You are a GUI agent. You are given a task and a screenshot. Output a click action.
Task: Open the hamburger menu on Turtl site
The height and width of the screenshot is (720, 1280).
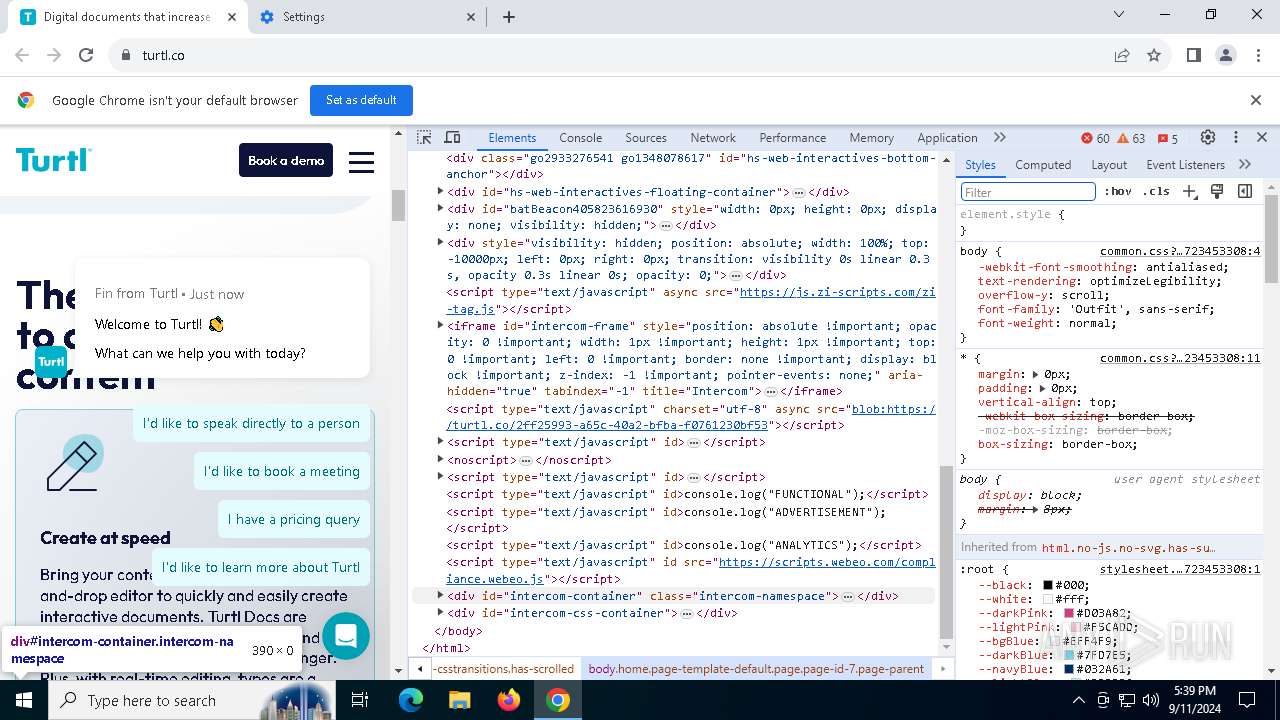pyautogui.click(x=361, y=161)
